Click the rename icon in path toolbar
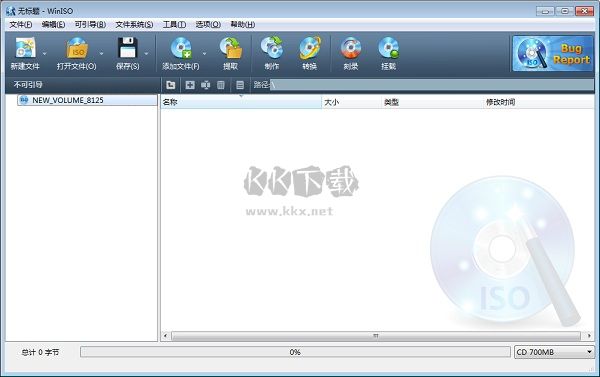Viewport: 600px width, 377px height. 205,85
